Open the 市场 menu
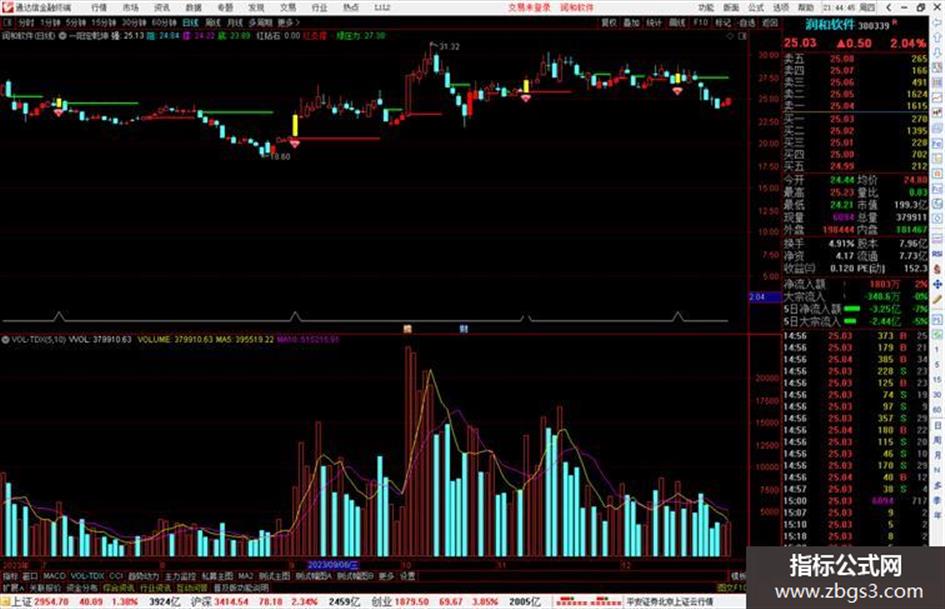The image size is (945, 609). [x=130, y=7]
